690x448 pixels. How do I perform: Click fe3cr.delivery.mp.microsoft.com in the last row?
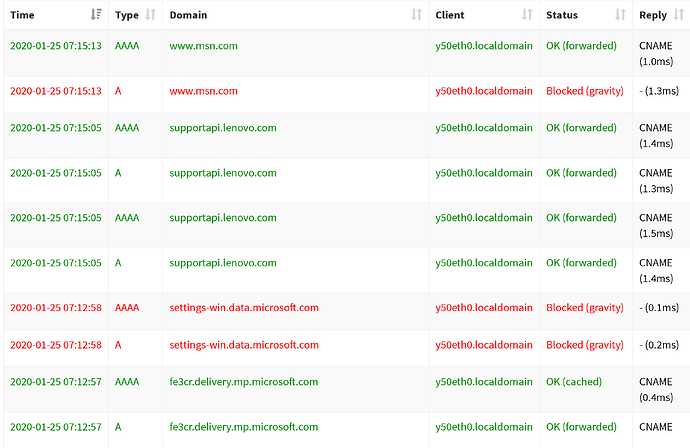[x=243, y=427]
